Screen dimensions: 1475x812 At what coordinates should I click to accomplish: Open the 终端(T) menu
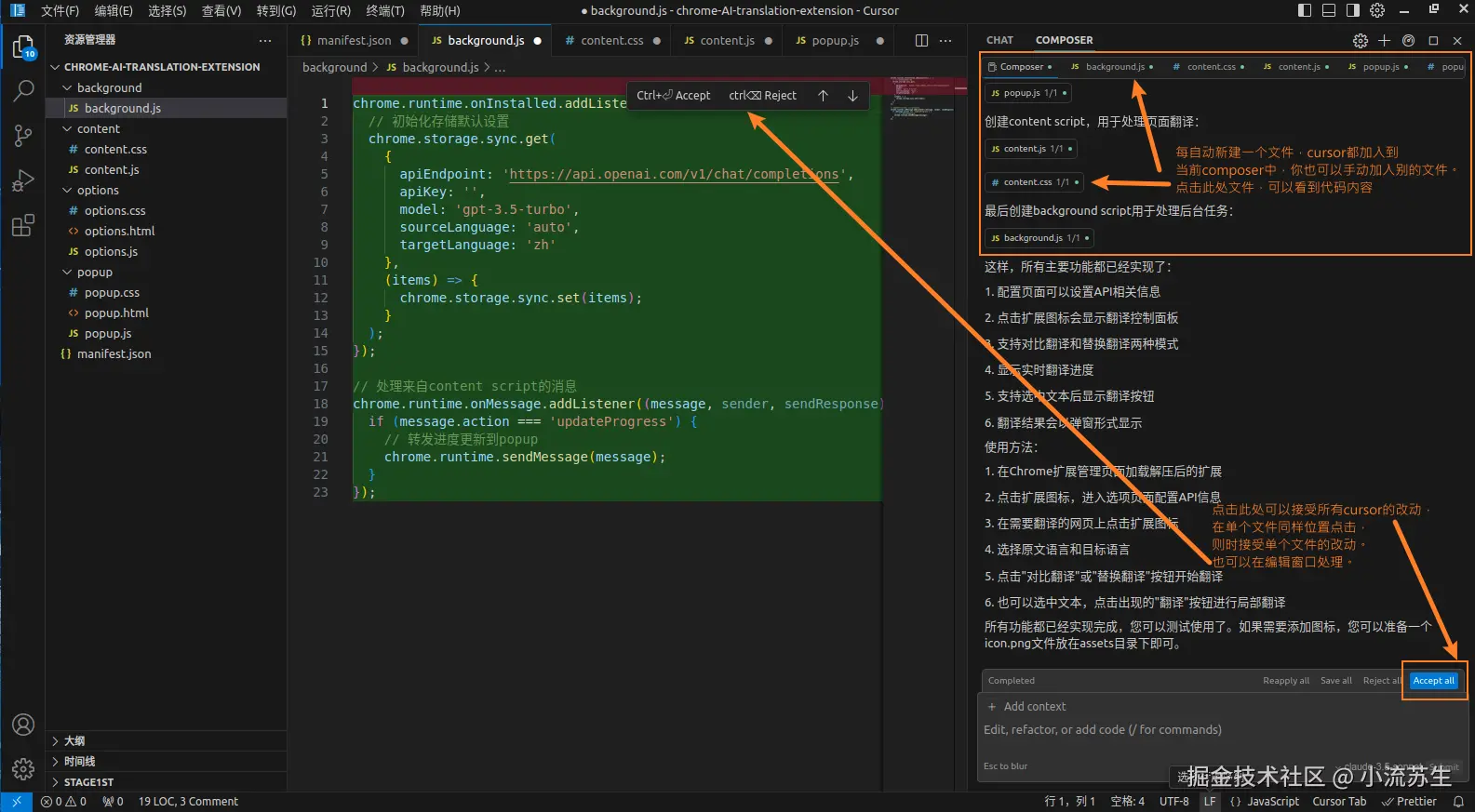click(x=385, y=10)
